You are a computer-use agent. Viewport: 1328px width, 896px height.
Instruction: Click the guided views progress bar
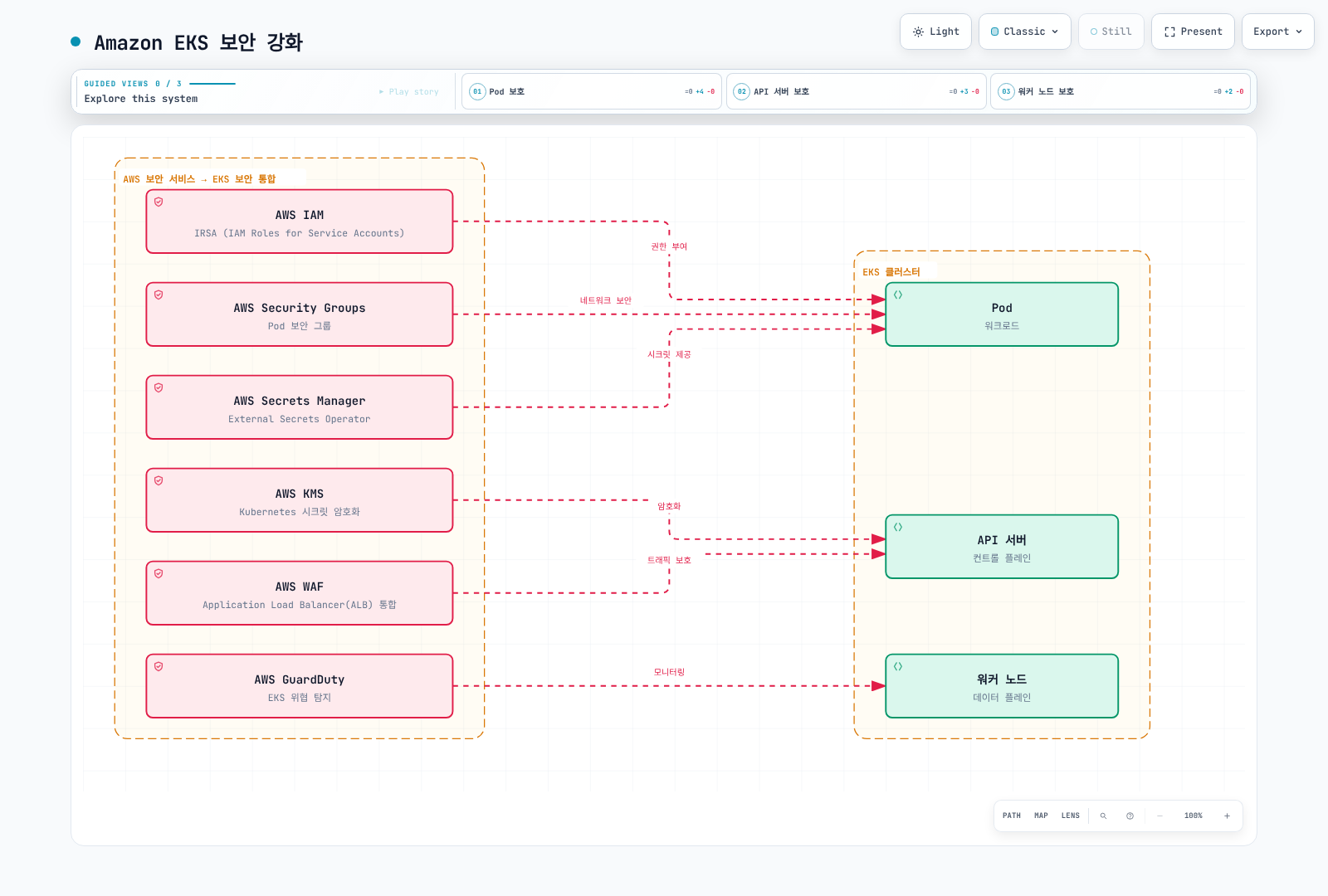click(x=212, y=84)
